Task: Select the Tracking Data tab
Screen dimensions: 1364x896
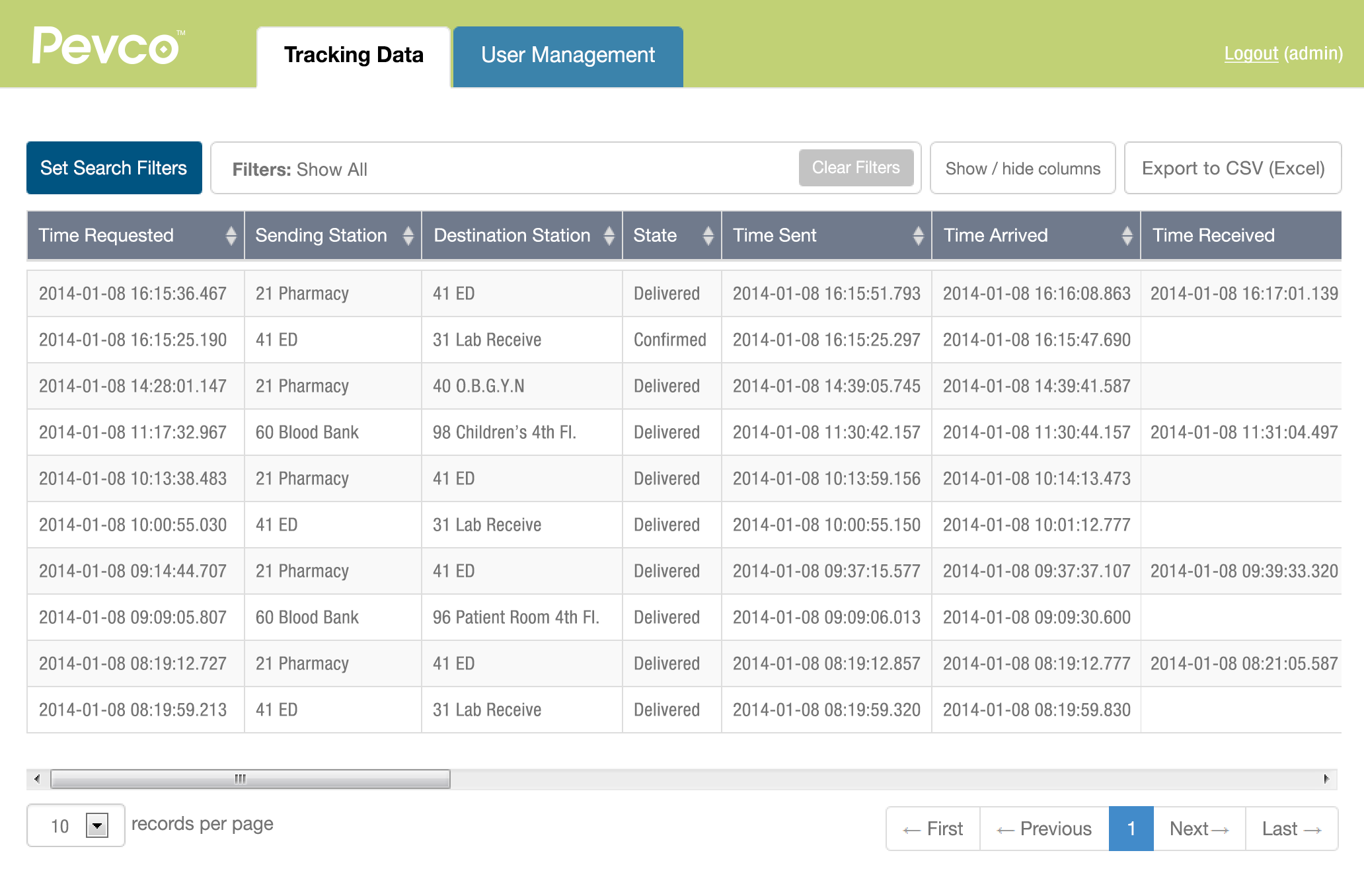Action: pyautogui.click(x=354, y=56)
